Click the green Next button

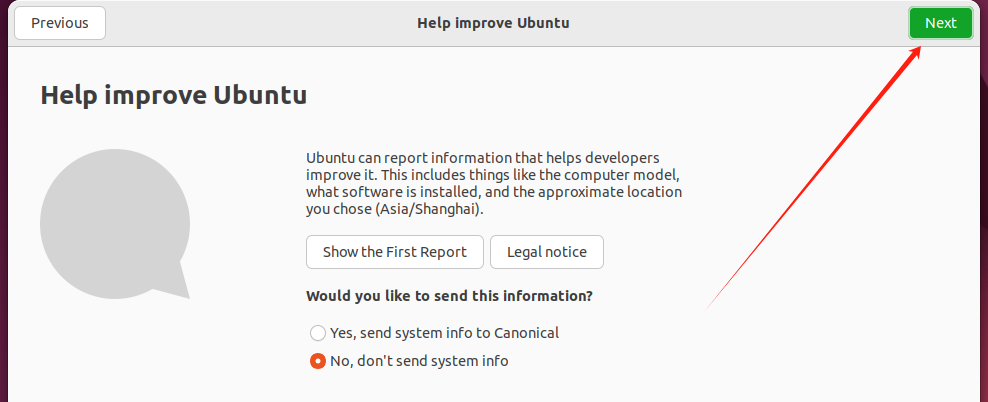pos(941,23)
